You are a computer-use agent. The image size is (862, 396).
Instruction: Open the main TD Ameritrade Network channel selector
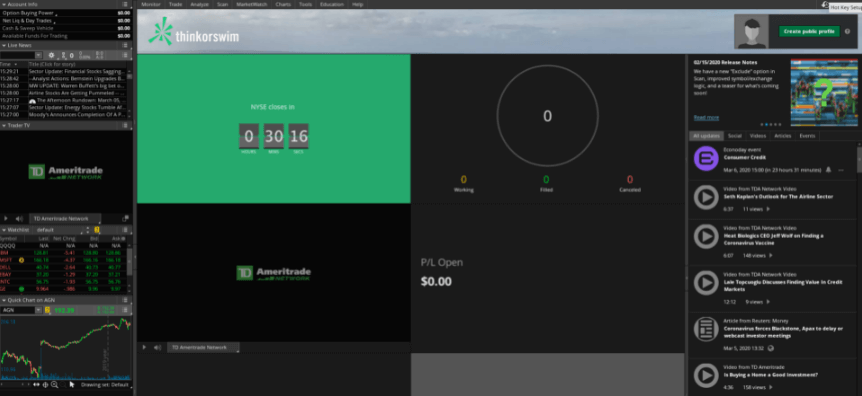point(203,348)
